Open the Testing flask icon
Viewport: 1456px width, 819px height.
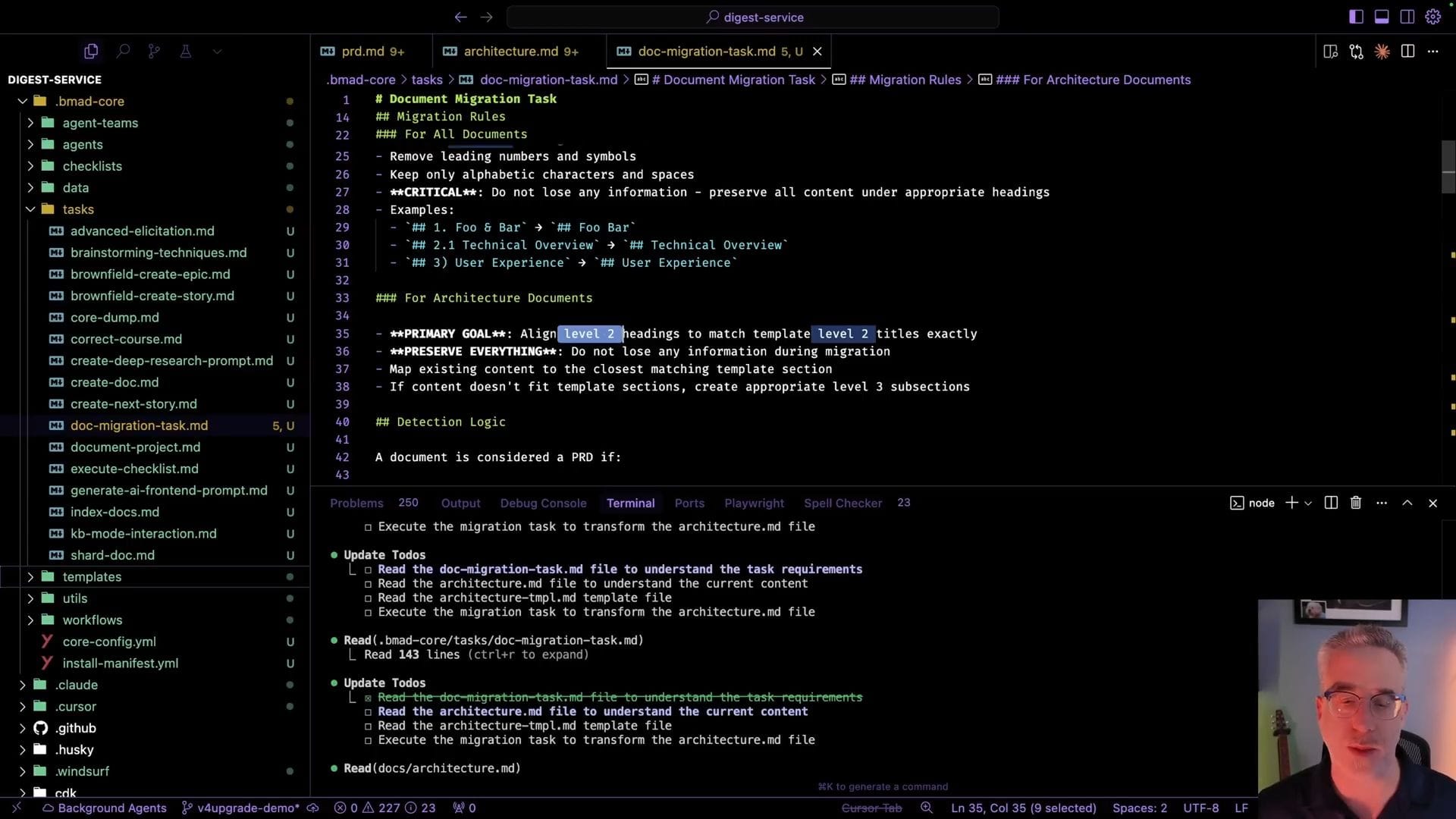(x=185, y=52)
